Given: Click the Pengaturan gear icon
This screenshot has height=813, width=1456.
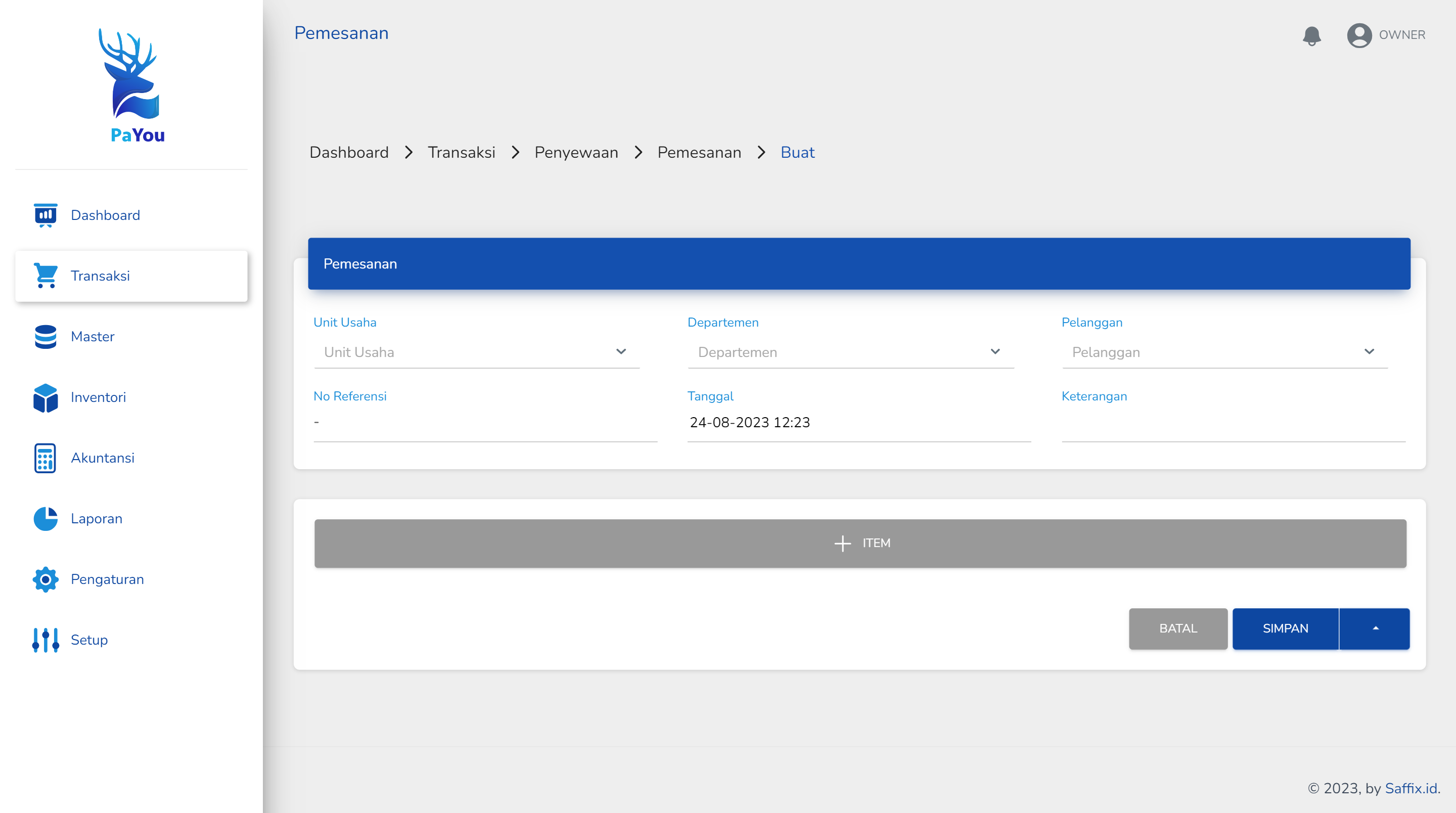Looking at the screenshot, I should (45, 579).
